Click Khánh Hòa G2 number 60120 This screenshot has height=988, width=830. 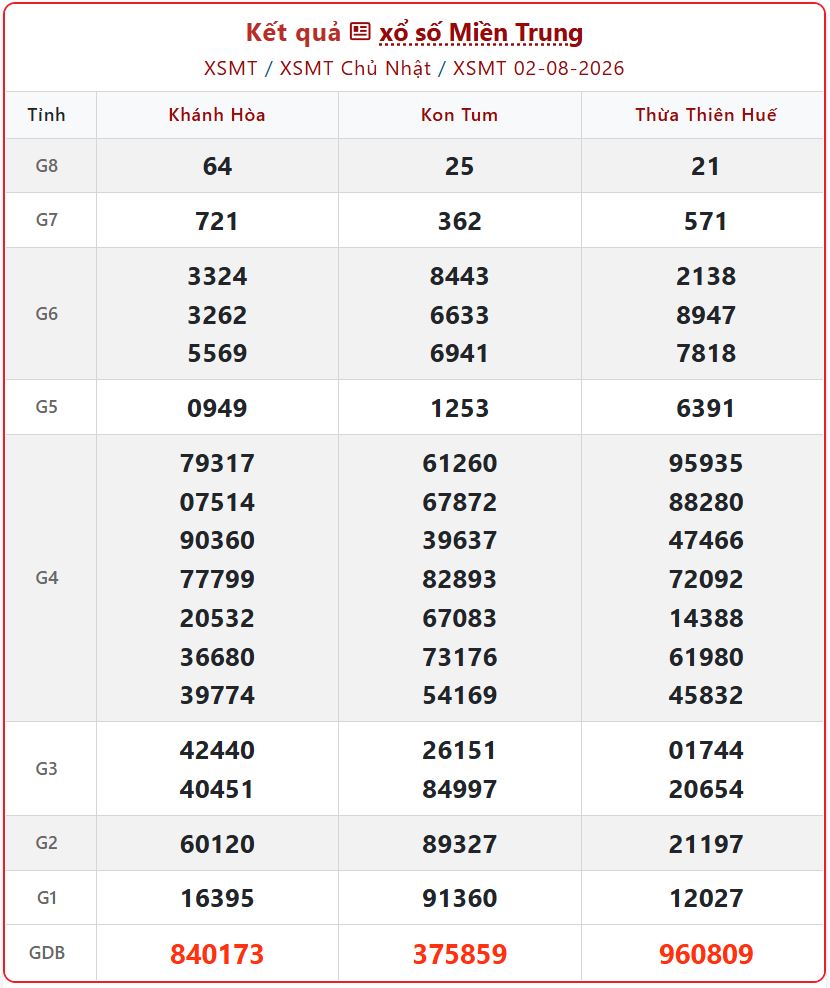click(217, 844)
